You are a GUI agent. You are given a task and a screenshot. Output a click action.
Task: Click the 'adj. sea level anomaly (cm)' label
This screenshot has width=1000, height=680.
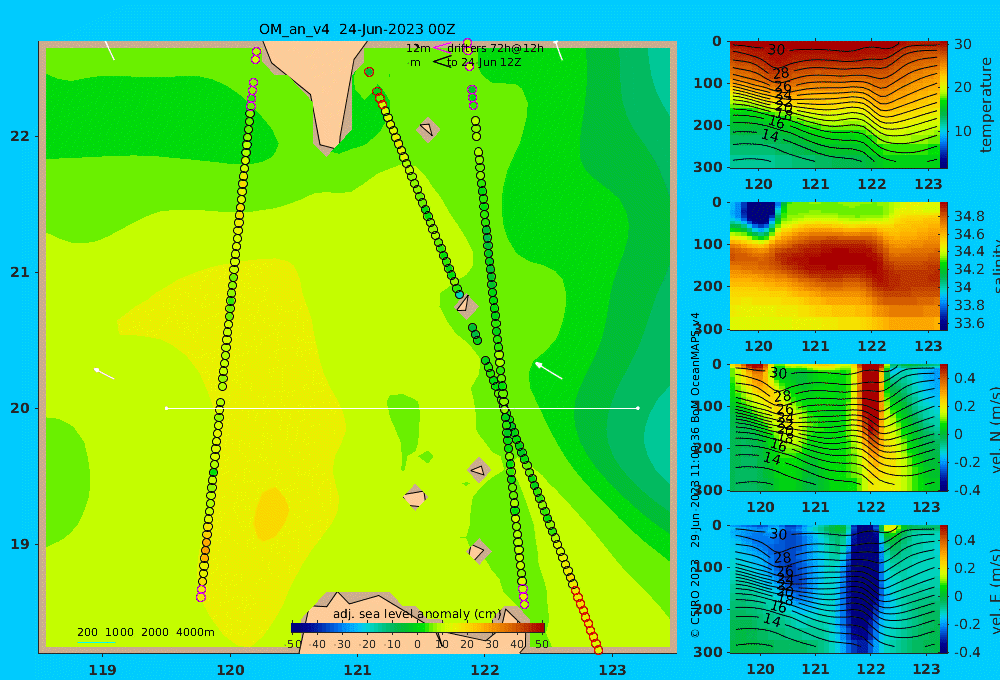pyautogui.click(x=417, y=614)
